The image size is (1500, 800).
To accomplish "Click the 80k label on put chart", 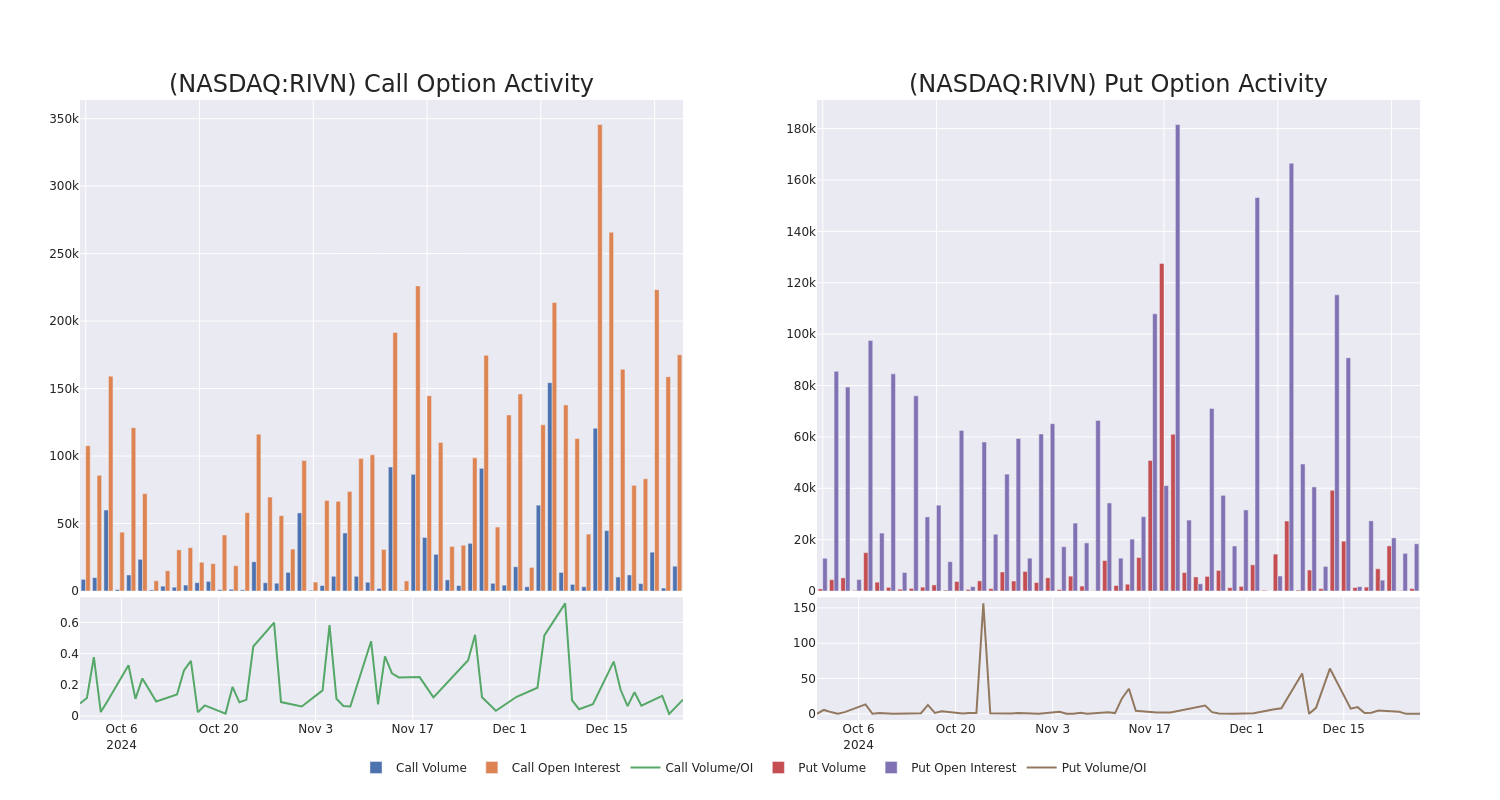I will [x=805, y=386].
